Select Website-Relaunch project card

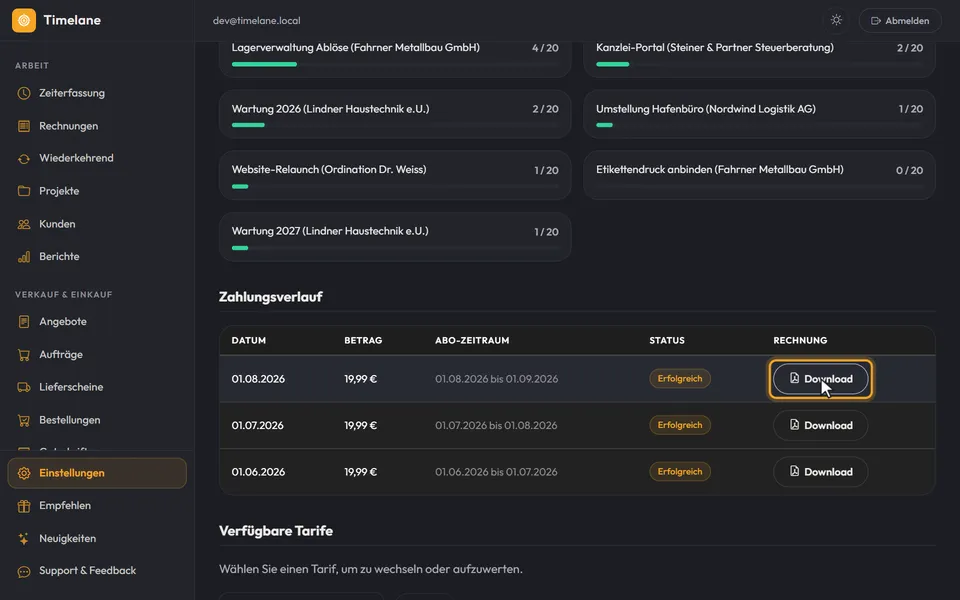pyautogui.click(x=395, y=176)
